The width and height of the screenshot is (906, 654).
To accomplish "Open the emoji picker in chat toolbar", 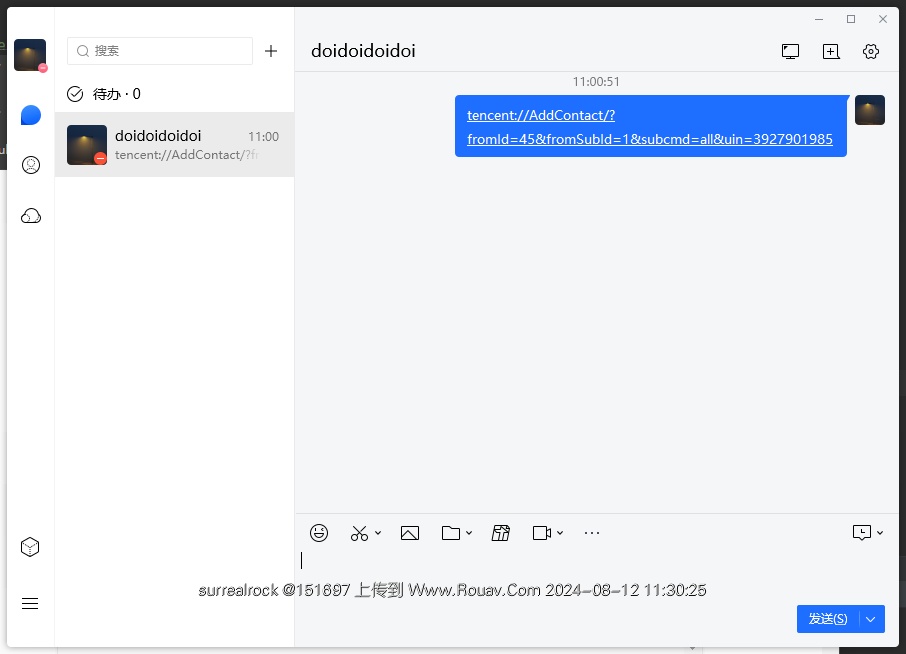I will coord(319,533).
